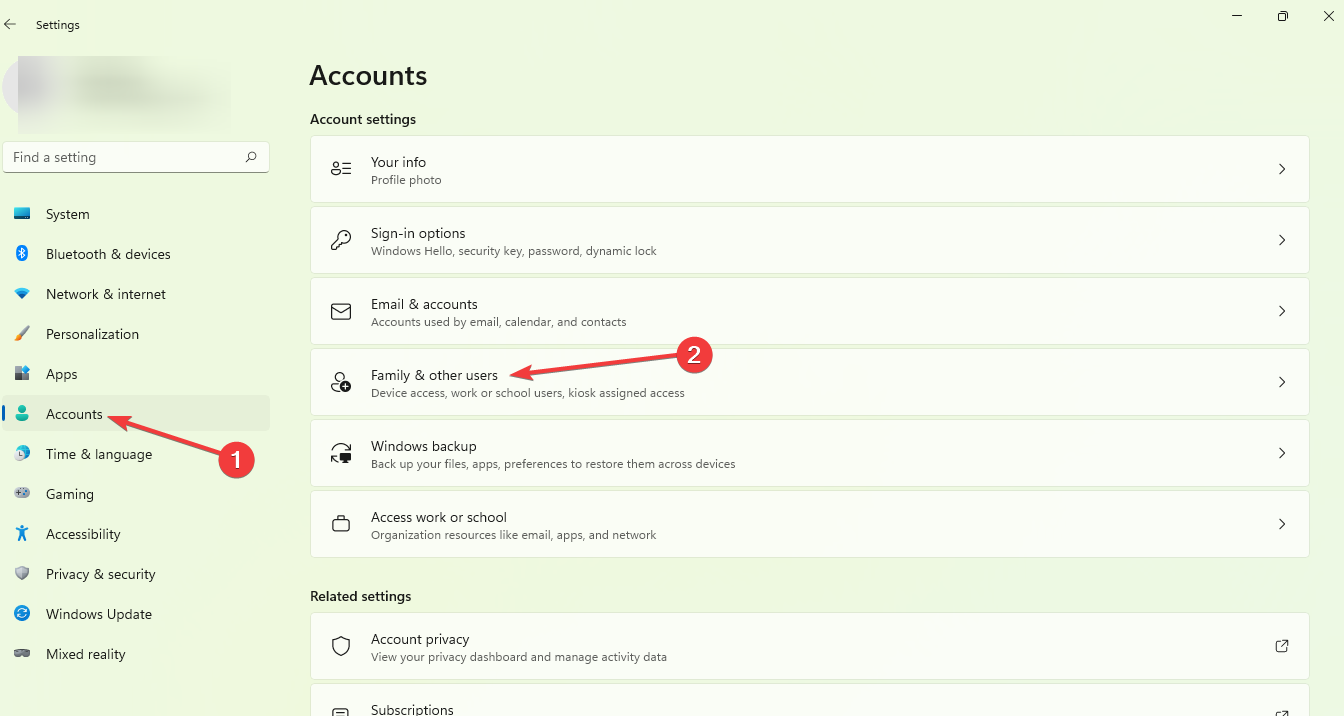Screen dimensions: 1344x716
Task: Expand the Your info chevron
Action: (1282, 169)
